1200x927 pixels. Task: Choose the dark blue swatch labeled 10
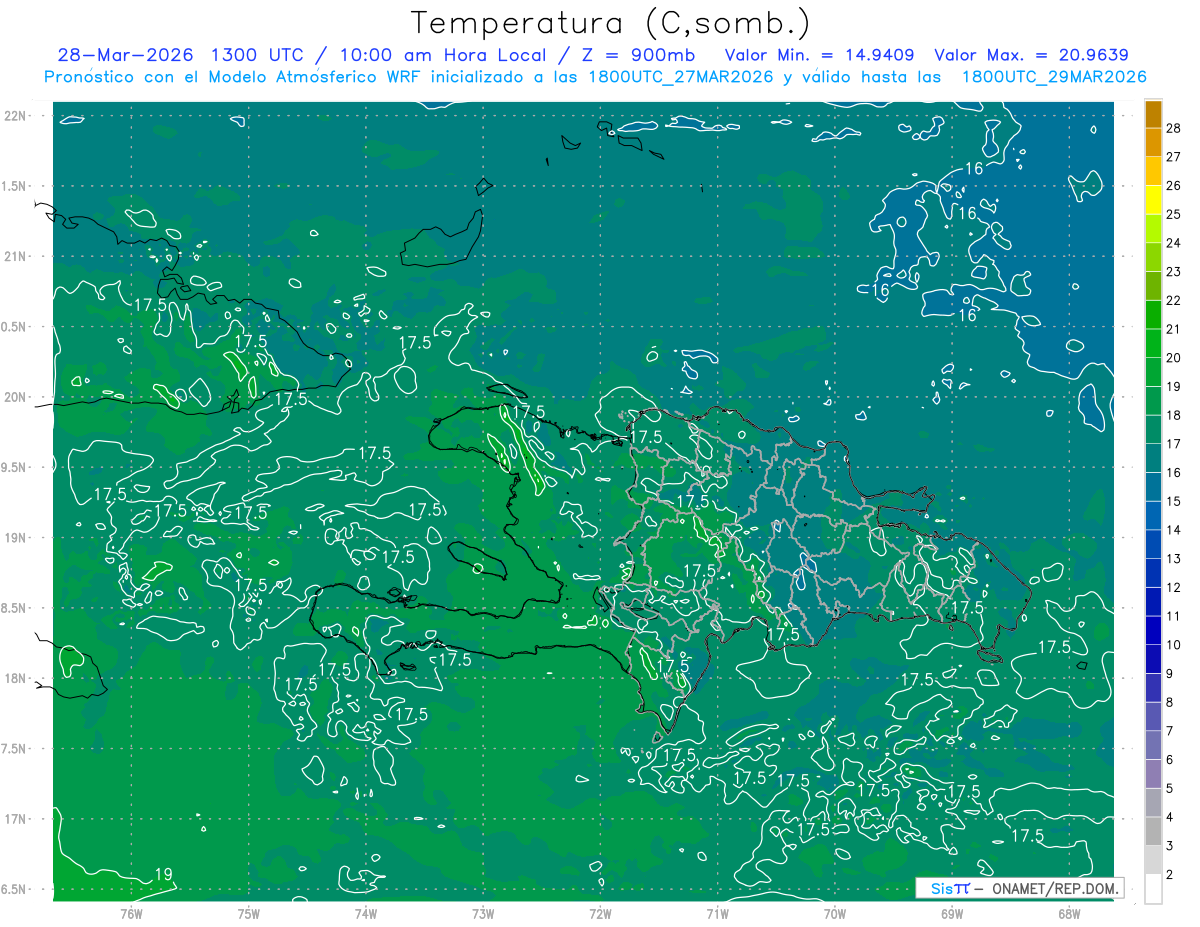[1153, 631]
